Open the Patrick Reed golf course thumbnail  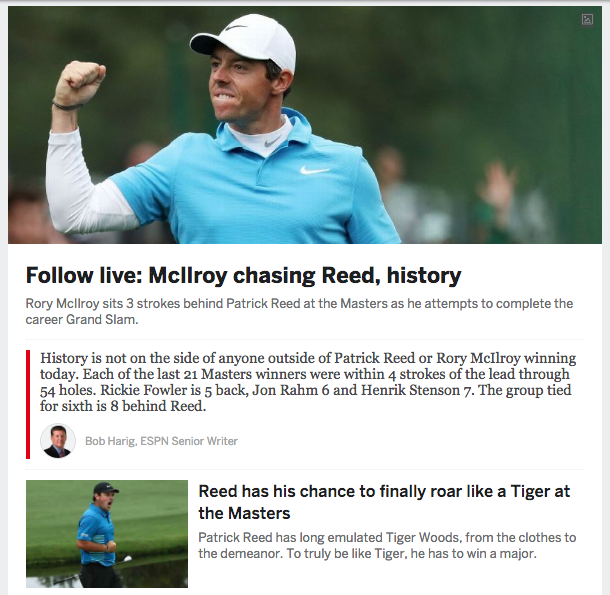(x=107, y=534)
